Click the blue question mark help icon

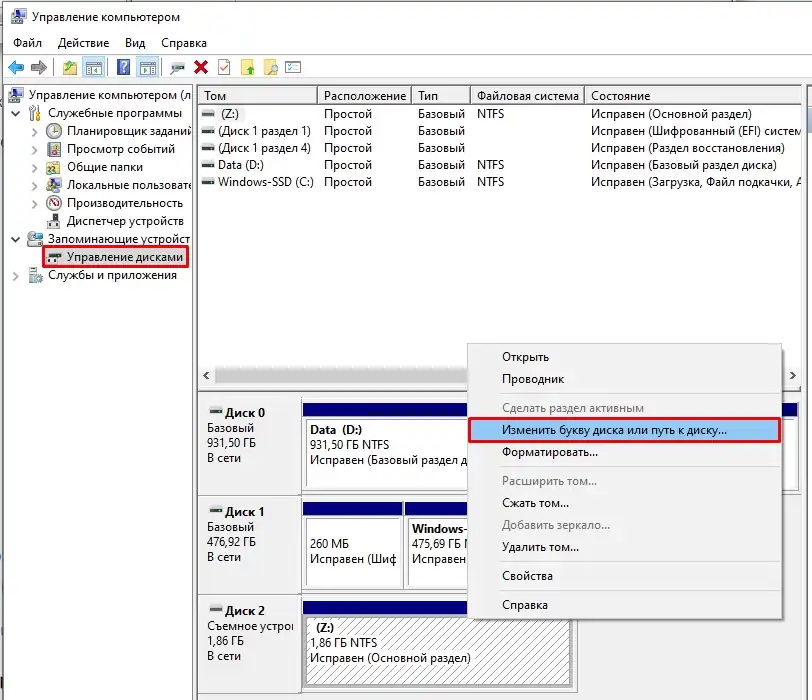point(123,68)
